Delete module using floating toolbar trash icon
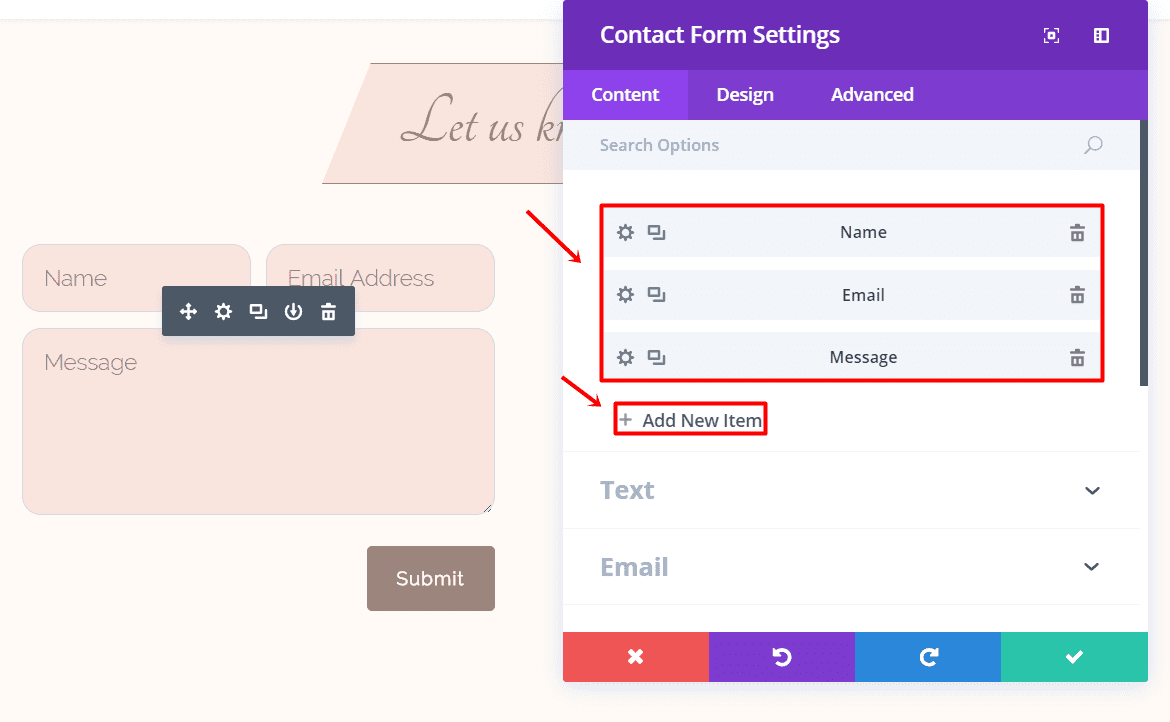Viewport: 1170px width, 722px height. click(328, 312)
